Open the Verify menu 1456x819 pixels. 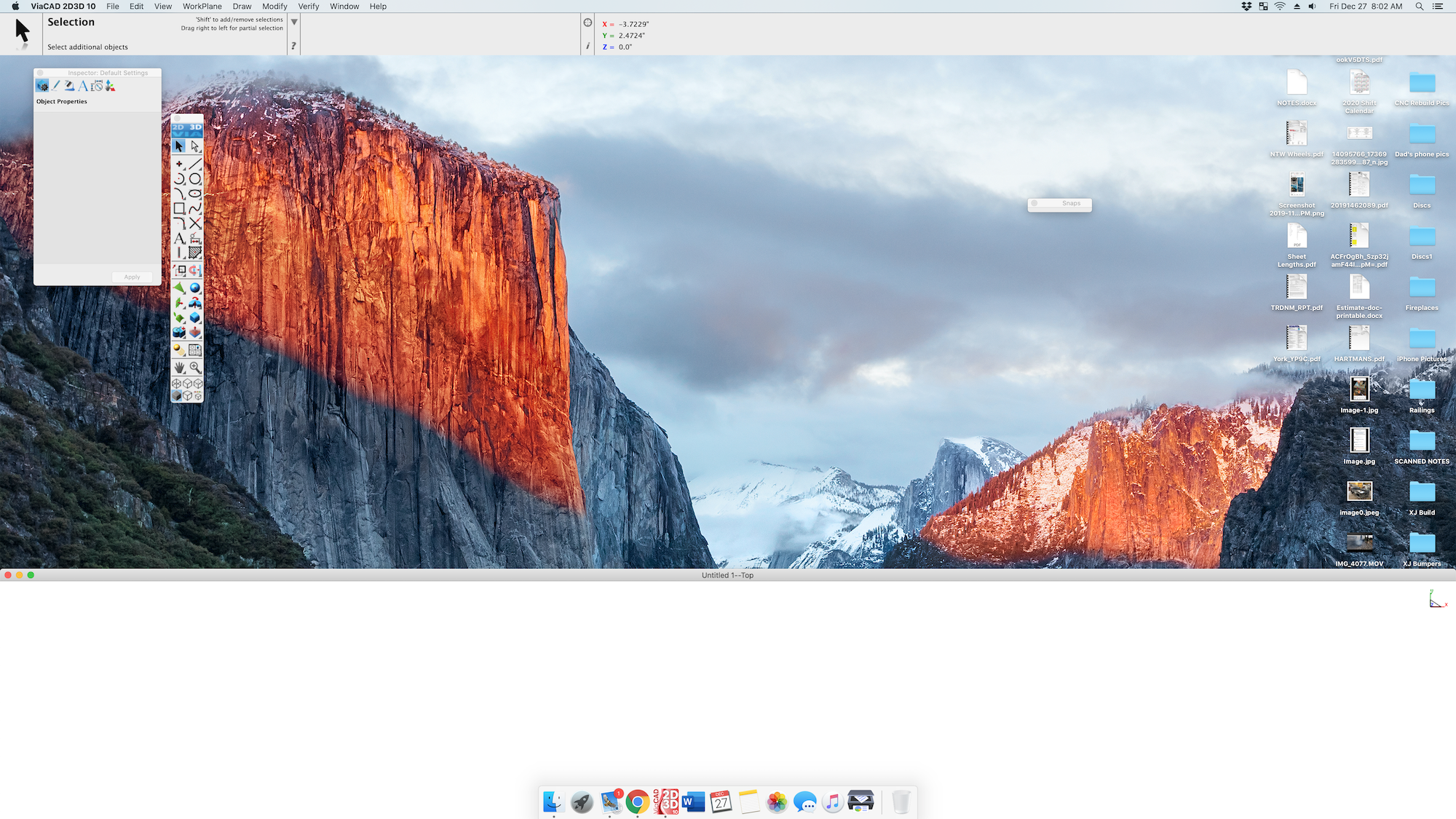(x=308, y=7)
